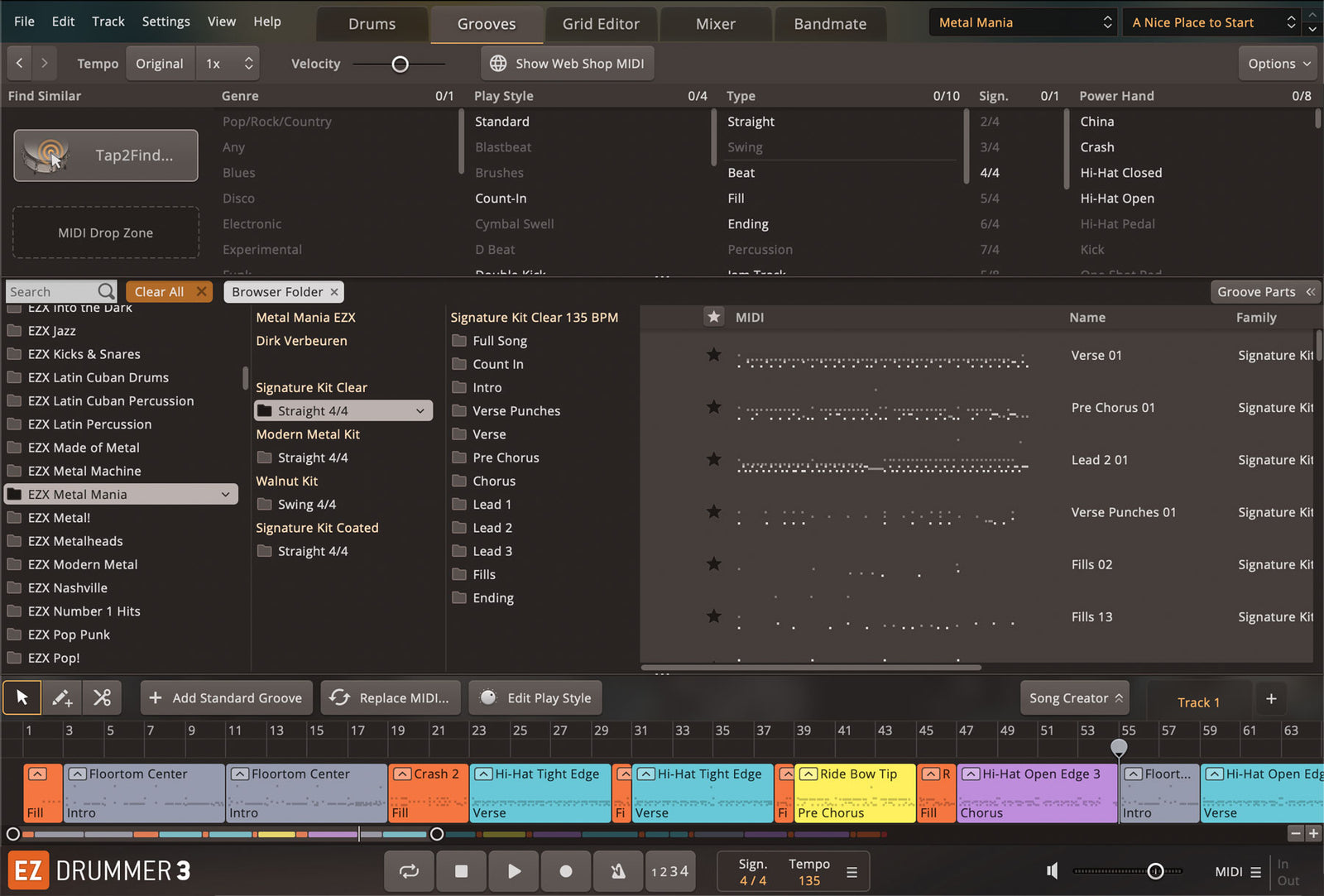Open the Track menu

(x=108, y=22)
